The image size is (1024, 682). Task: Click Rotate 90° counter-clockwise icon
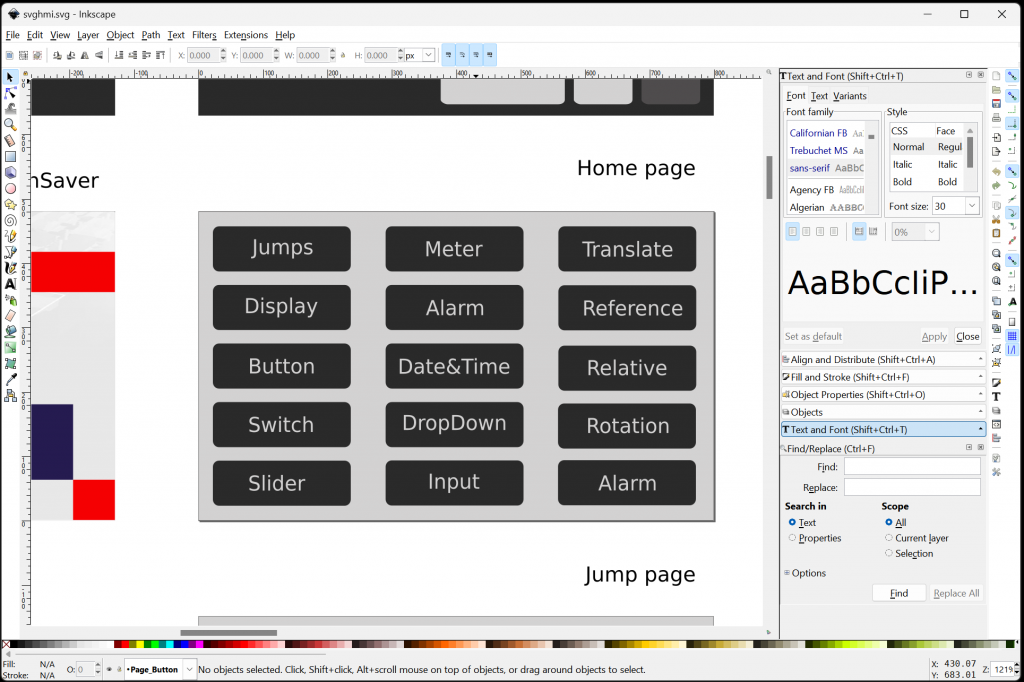(x=57, y=56)
